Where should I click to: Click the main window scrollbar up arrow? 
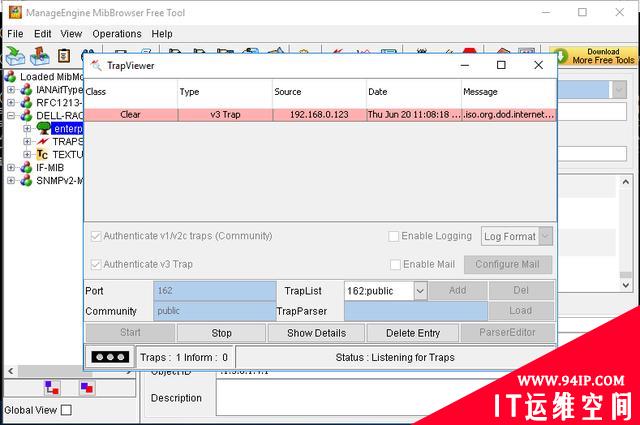click(x=626, y=182)
